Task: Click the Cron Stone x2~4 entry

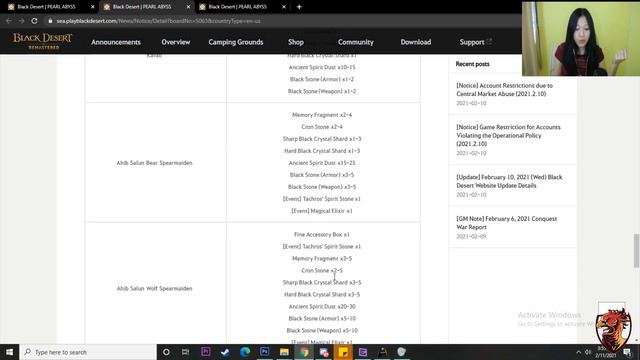Action: pyautogui.click(x=322, y=127)
